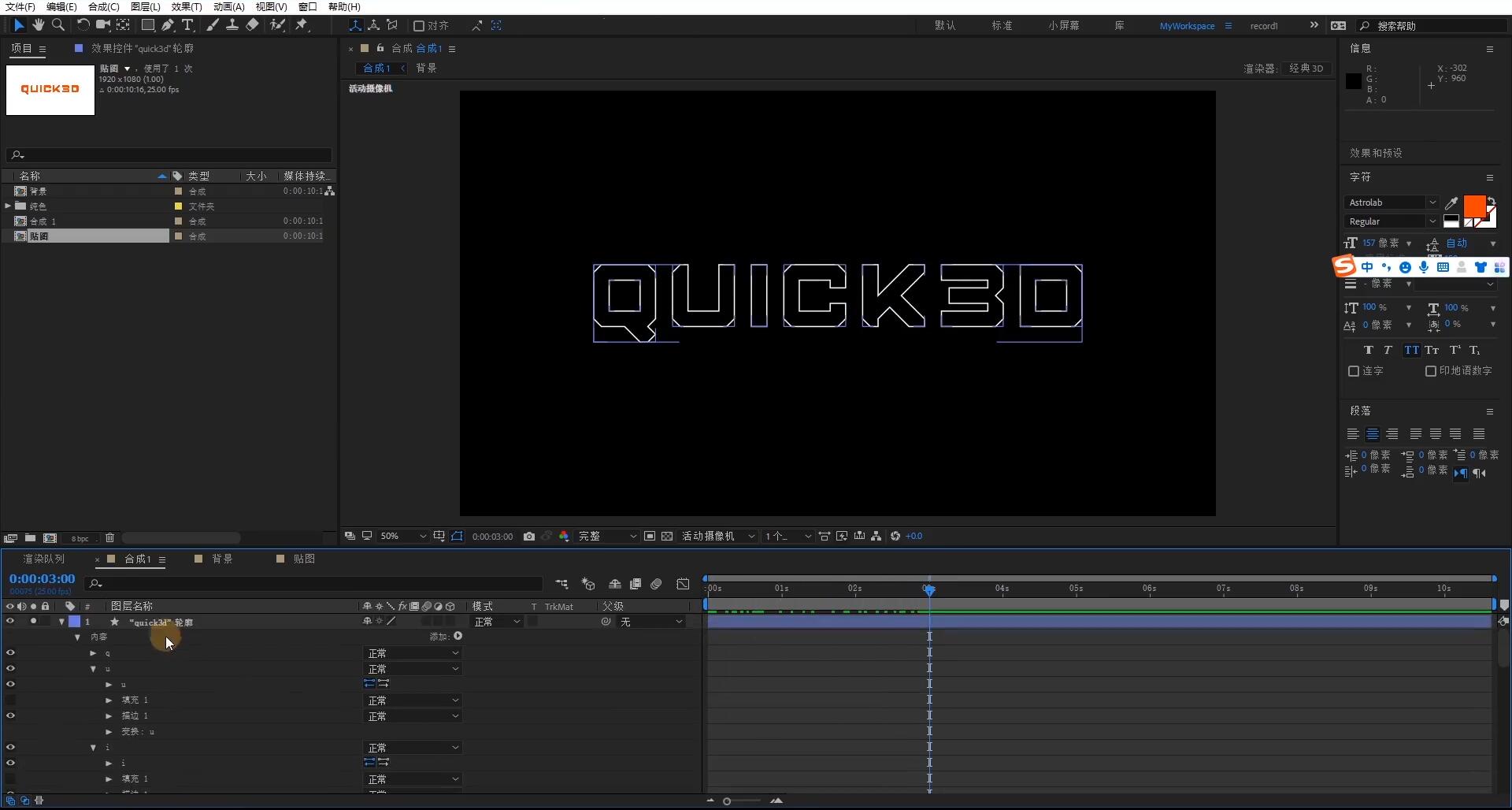Select the Hand tool
Screen dimensions: 1512x810
pyautogui.click(x=39, y=25)
